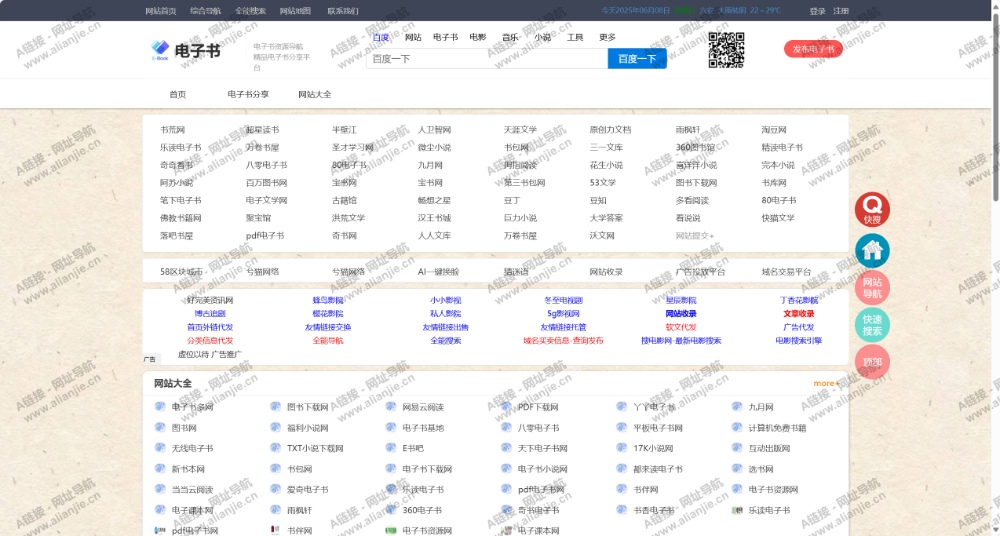The height and width of the screenshot is (536, 1000).
Task: Click the icon beside 电子书基地
Action: pyautogui.click(x=391, y=428)
